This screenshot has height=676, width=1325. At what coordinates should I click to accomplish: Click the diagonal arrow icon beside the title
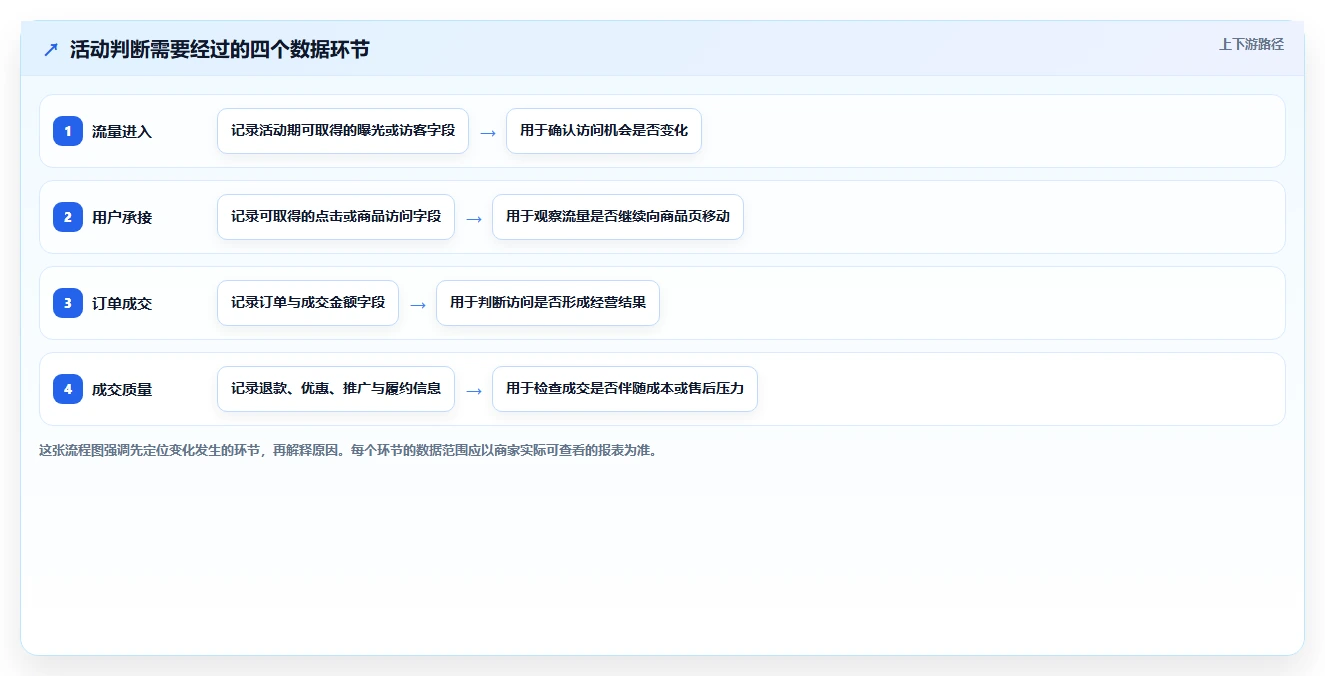click(51, 49)
